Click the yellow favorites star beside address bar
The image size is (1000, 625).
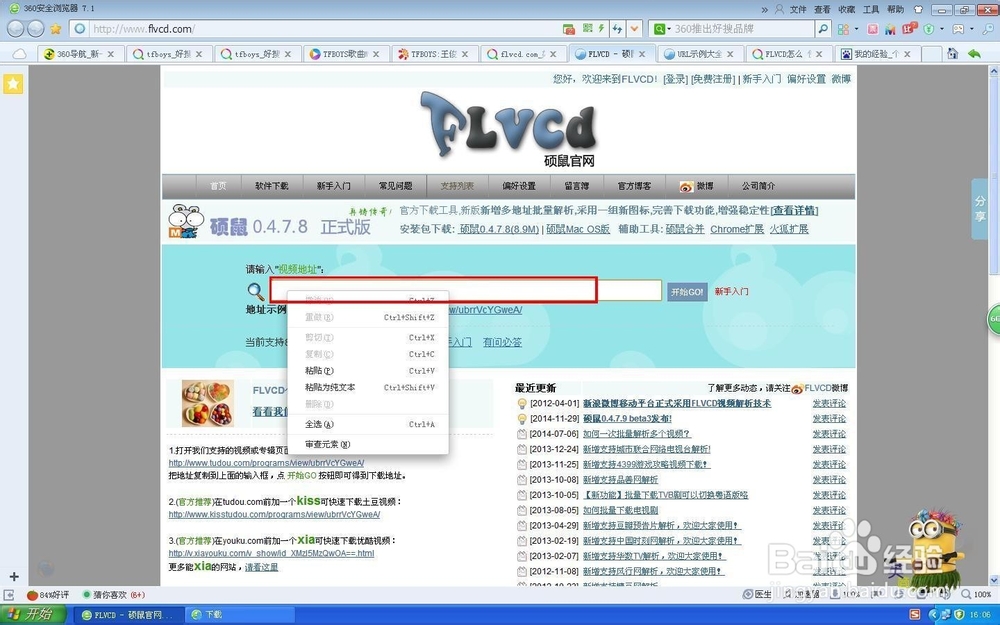click(56, 29)
